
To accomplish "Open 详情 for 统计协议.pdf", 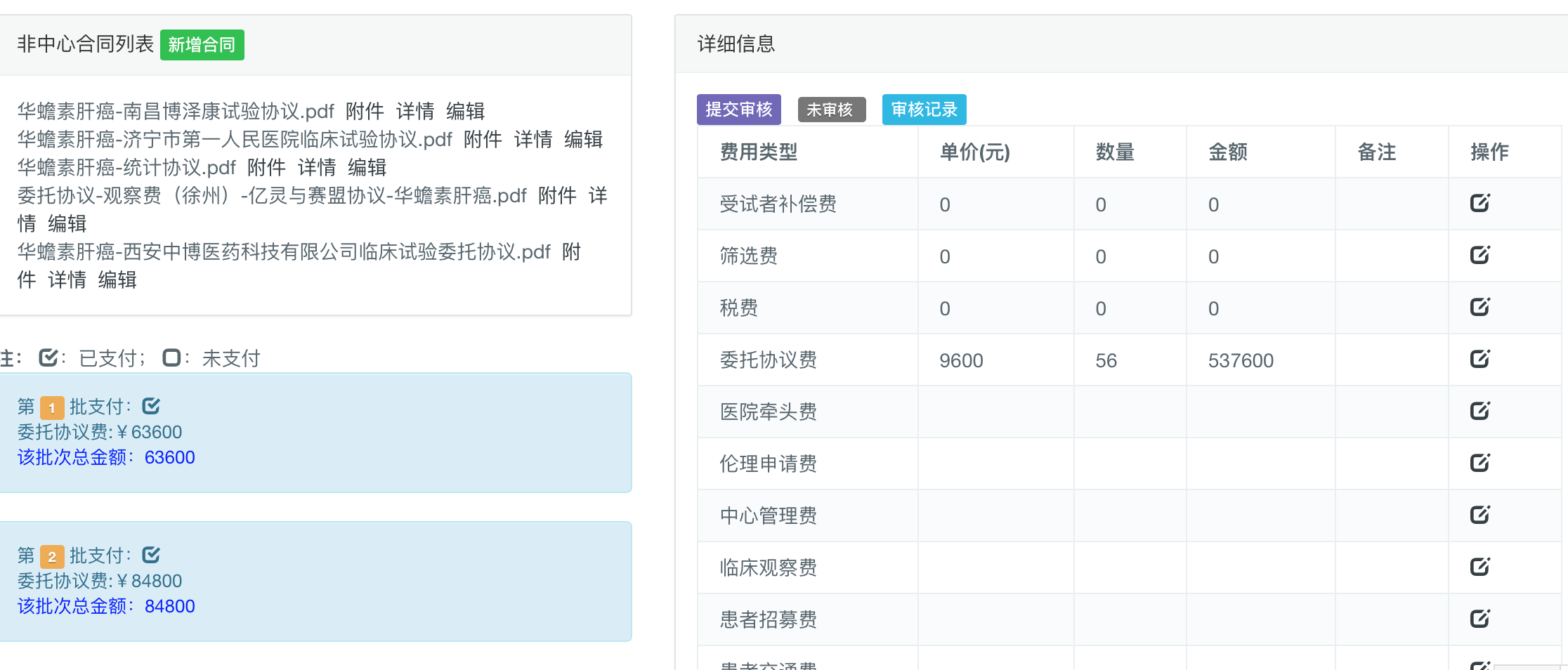I will (317, 167).
